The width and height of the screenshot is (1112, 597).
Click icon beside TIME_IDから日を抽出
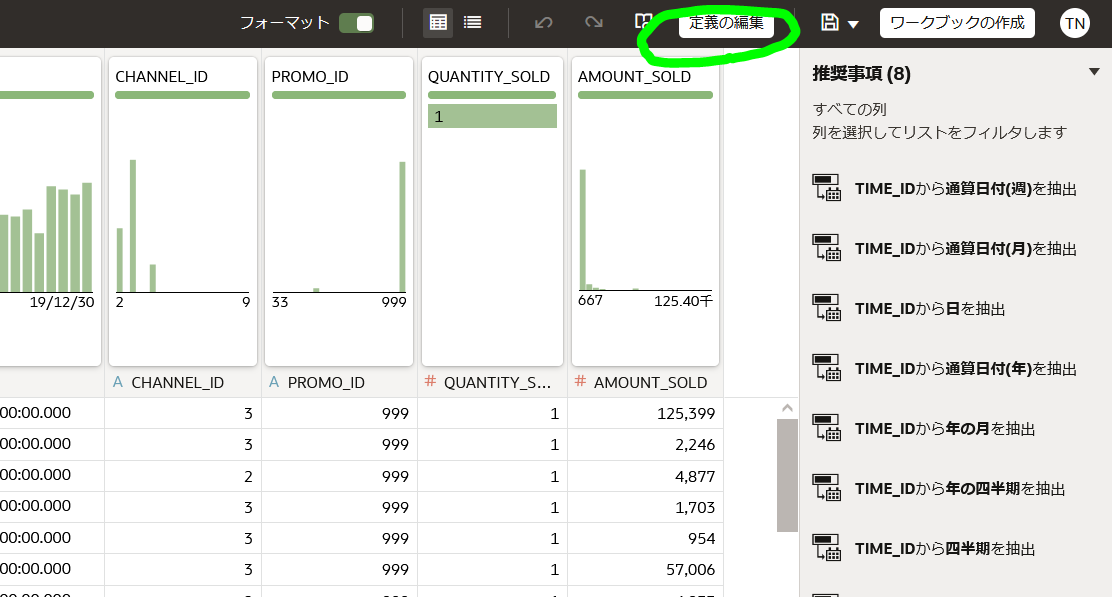827,308
